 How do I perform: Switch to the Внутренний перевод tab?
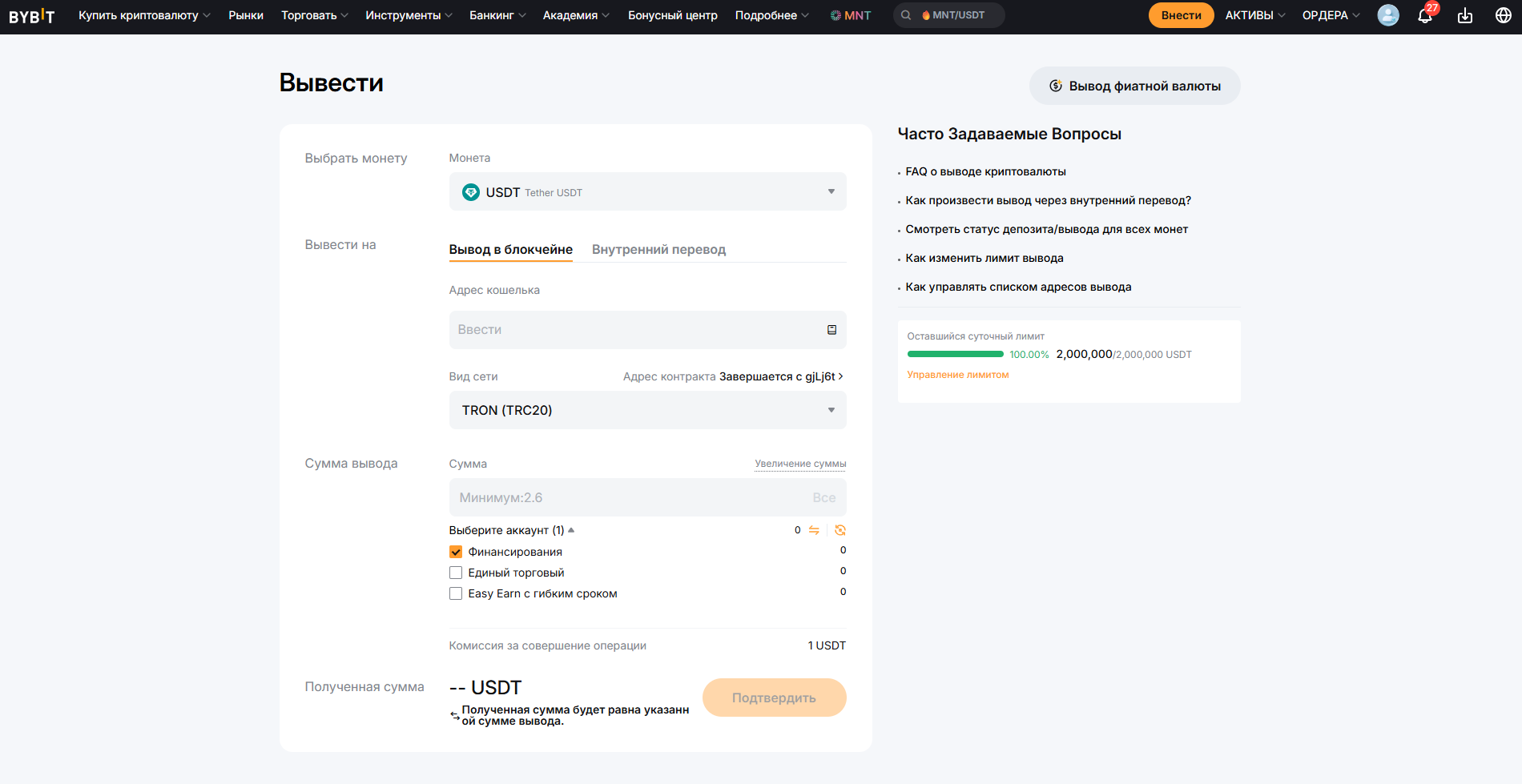658,250
